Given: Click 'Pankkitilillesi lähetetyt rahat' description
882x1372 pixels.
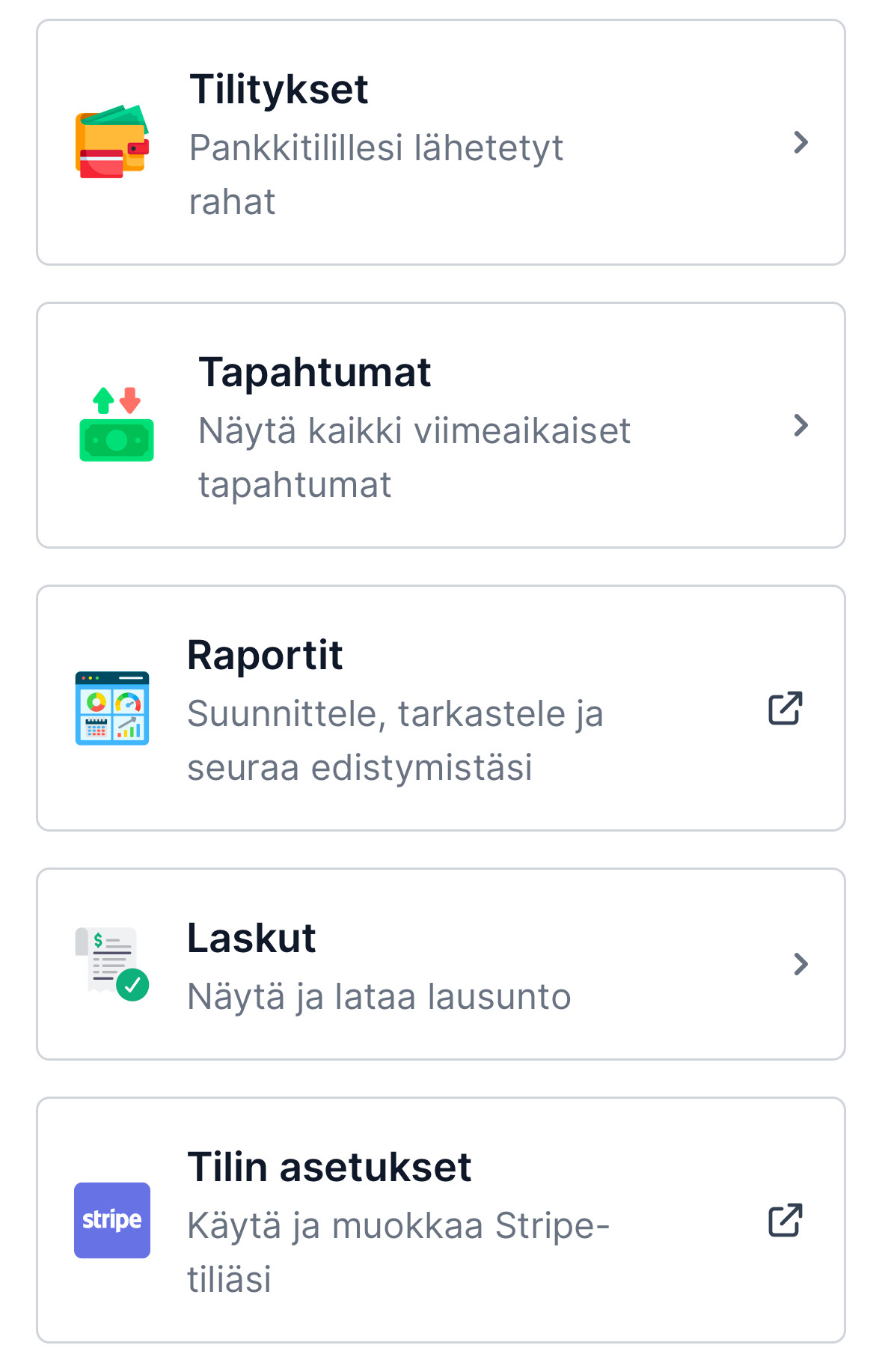Looking at the screenshot, I should coord(376,174).
